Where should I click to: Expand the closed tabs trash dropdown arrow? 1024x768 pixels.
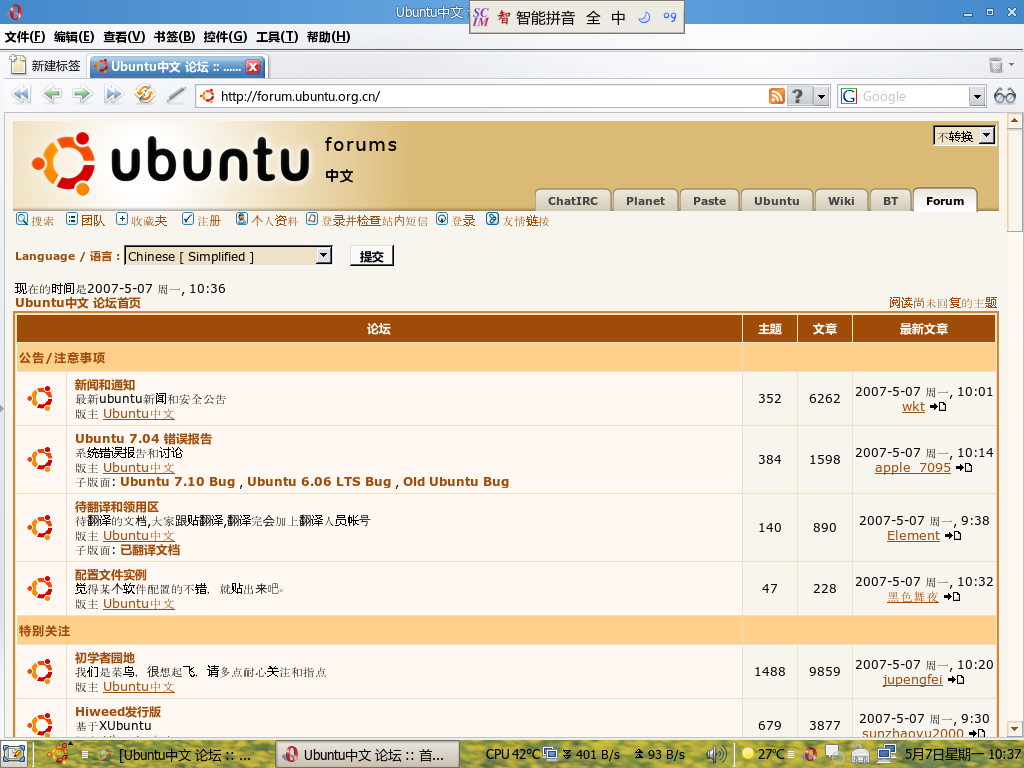[x=1012, y=65]
